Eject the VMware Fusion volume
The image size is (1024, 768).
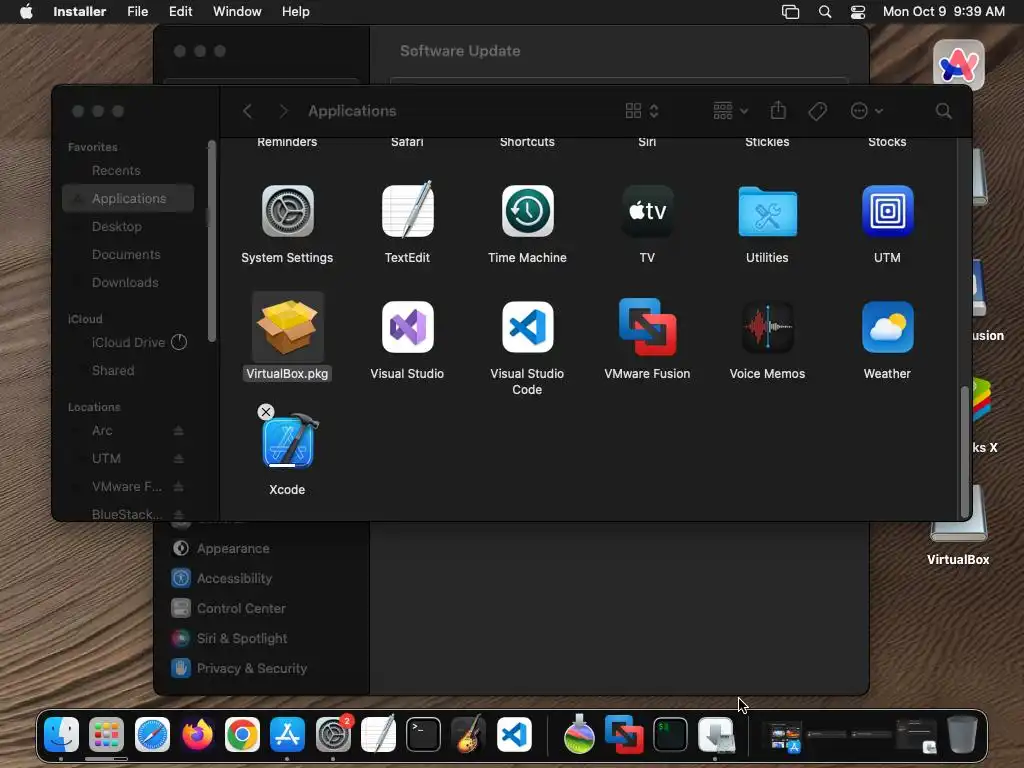[178, 487]
